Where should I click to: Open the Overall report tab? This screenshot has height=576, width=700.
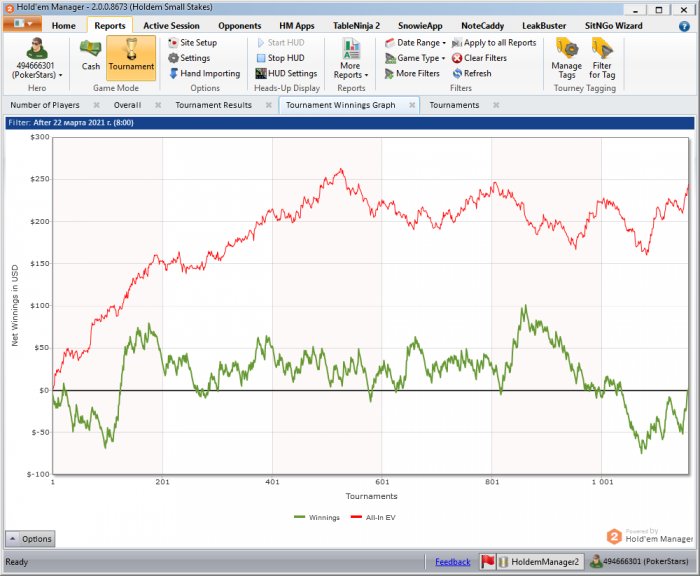(127, 105)
